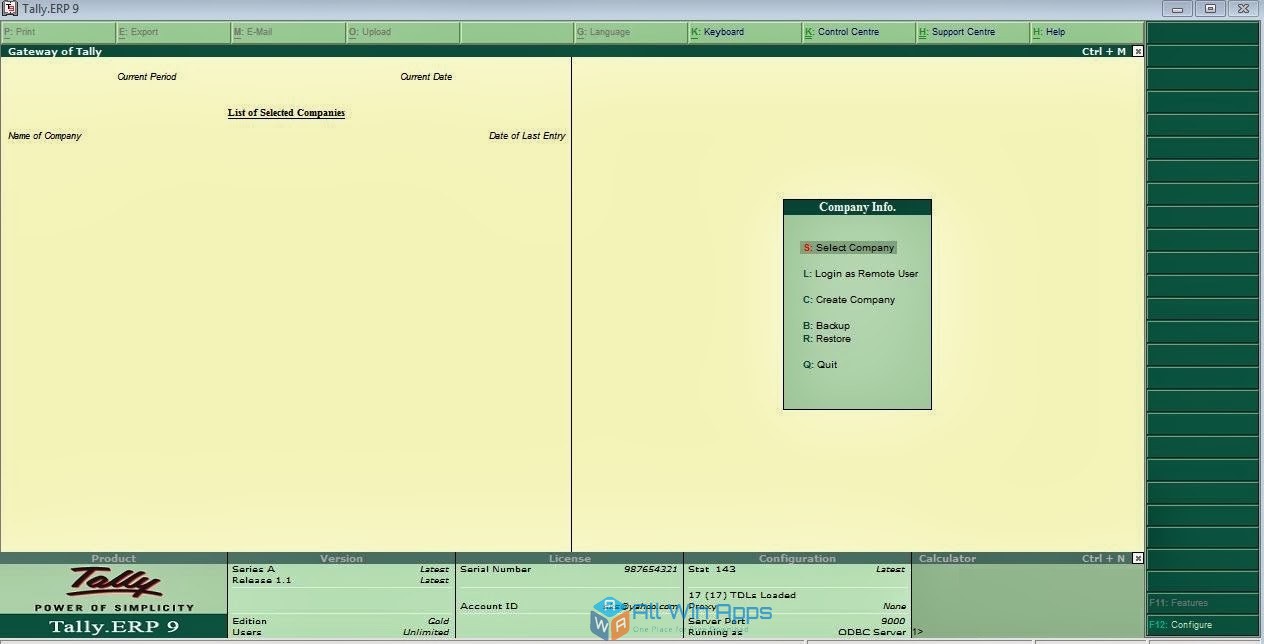Click the Series A version text
This screenshot has height=644, width=1264.
click(x=253, y=569)
